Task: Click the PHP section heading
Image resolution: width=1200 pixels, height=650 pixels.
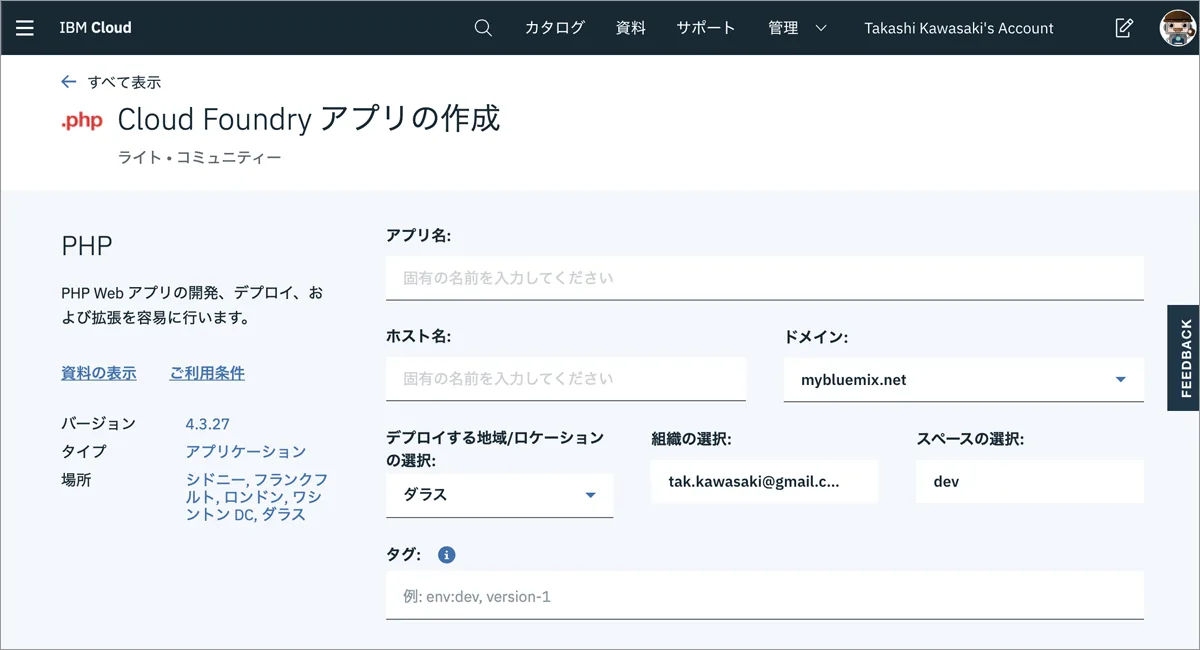Action: 87,246
